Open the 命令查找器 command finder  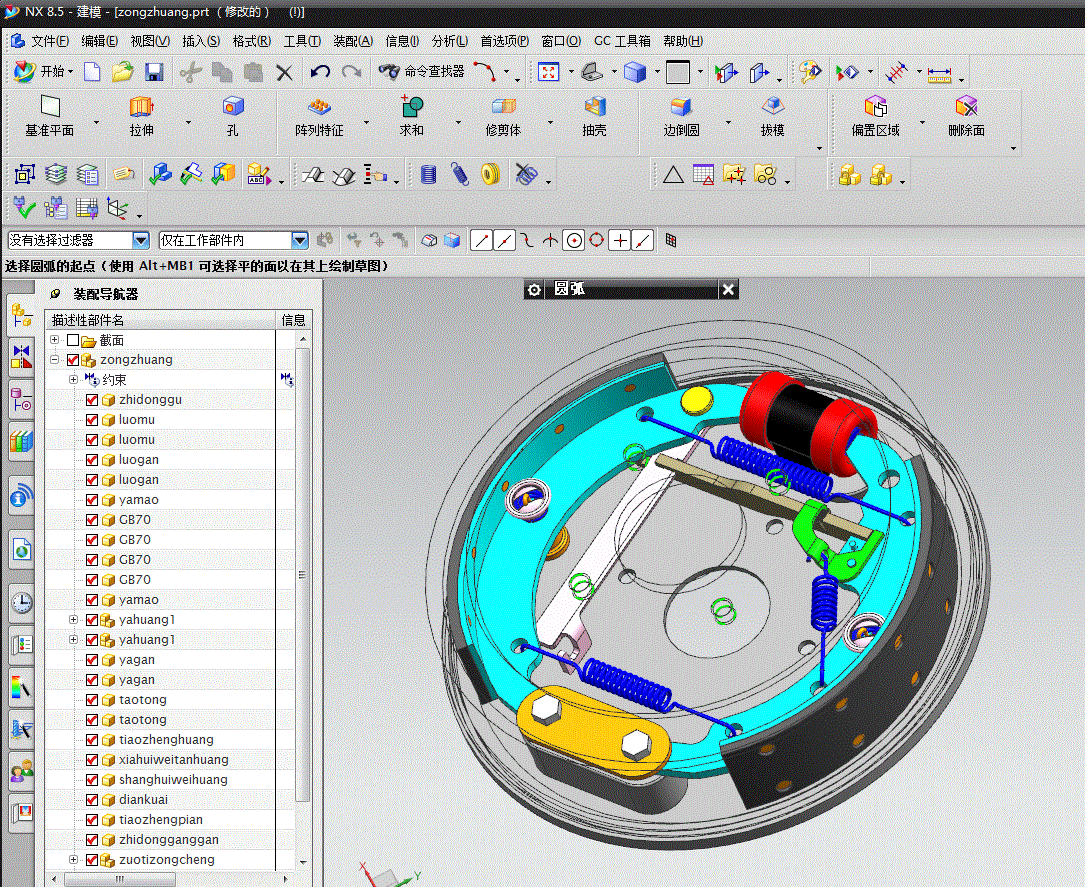point(421,71)
